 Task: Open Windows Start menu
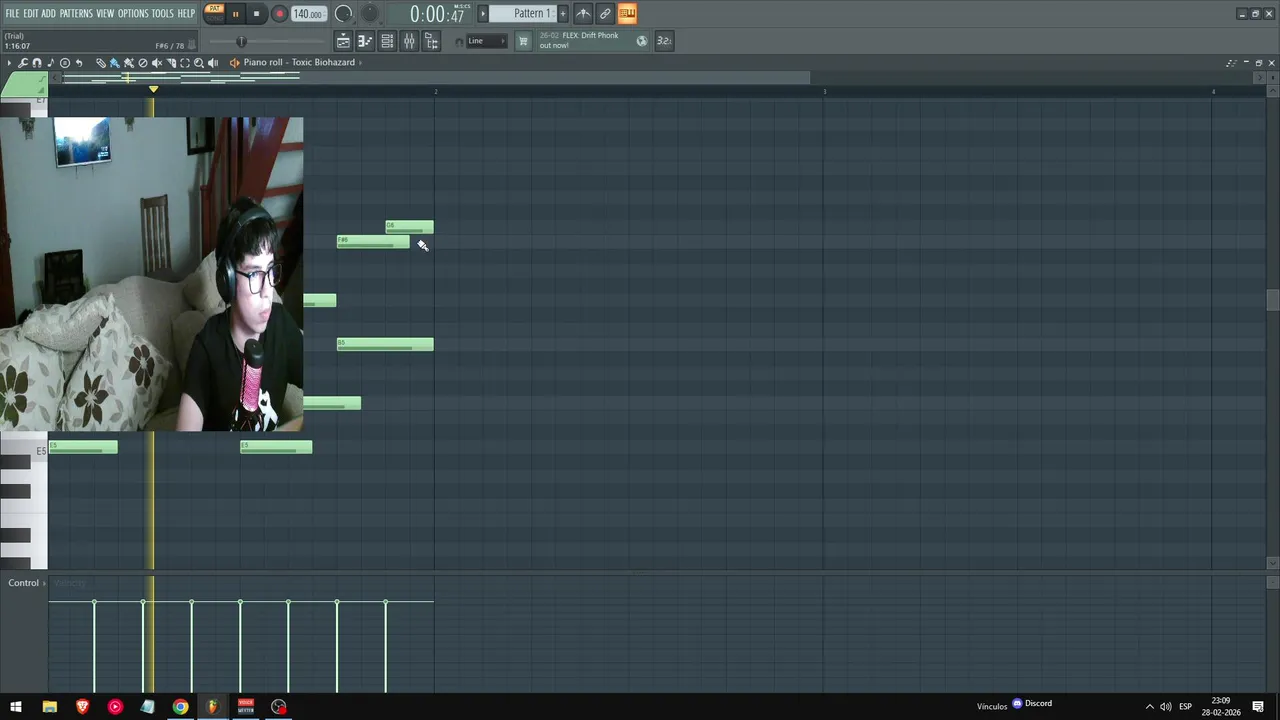coord(16,707)
